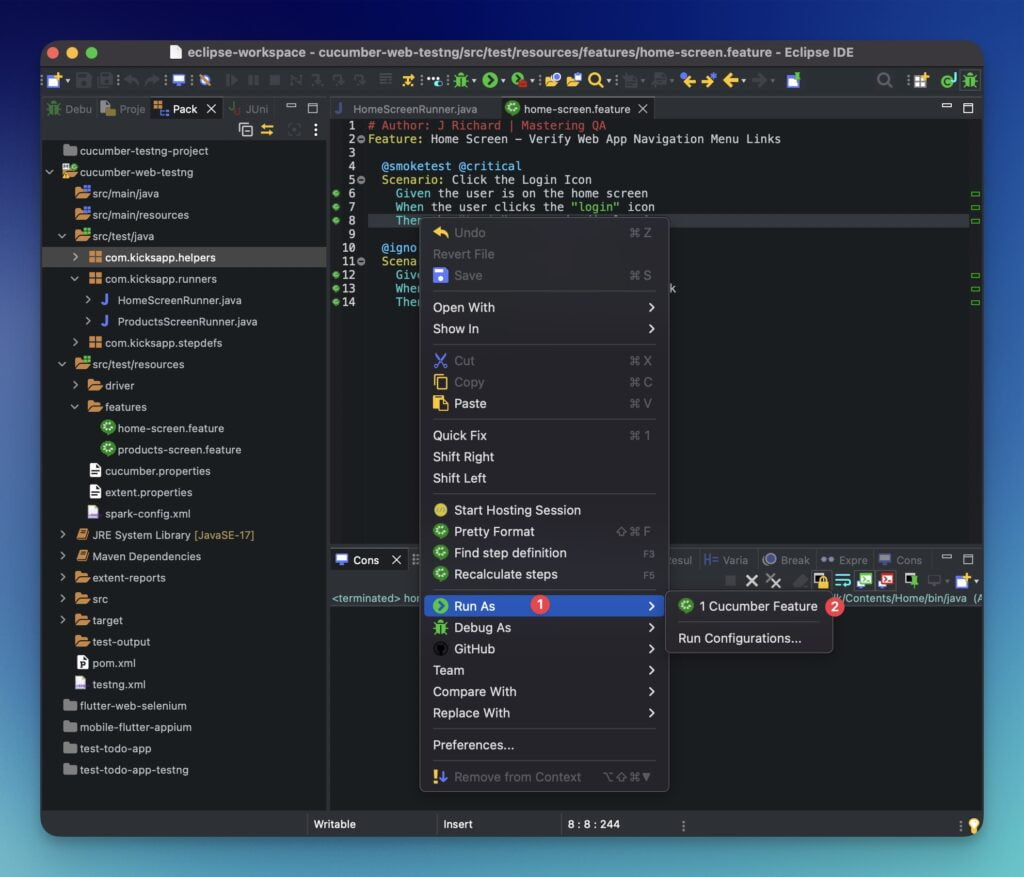Viewport: 1024px width, 877px height.
Task: Click the Java perspective icon at top right
Action: (x=948, y=80)
